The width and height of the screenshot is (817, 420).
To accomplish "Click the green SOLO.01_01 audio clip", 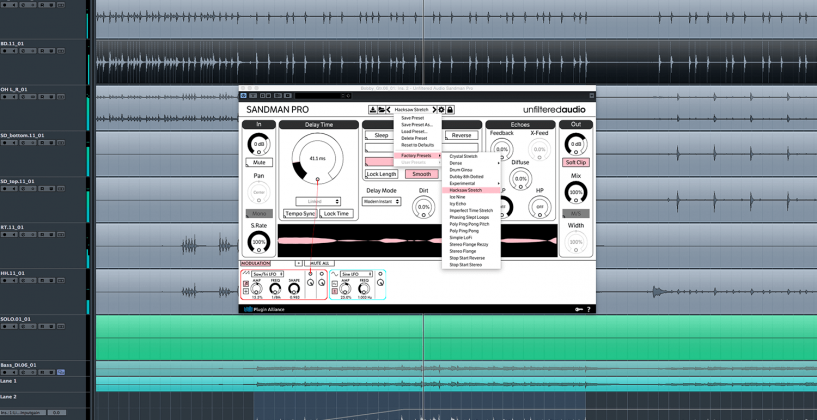I will pos(456,337).
